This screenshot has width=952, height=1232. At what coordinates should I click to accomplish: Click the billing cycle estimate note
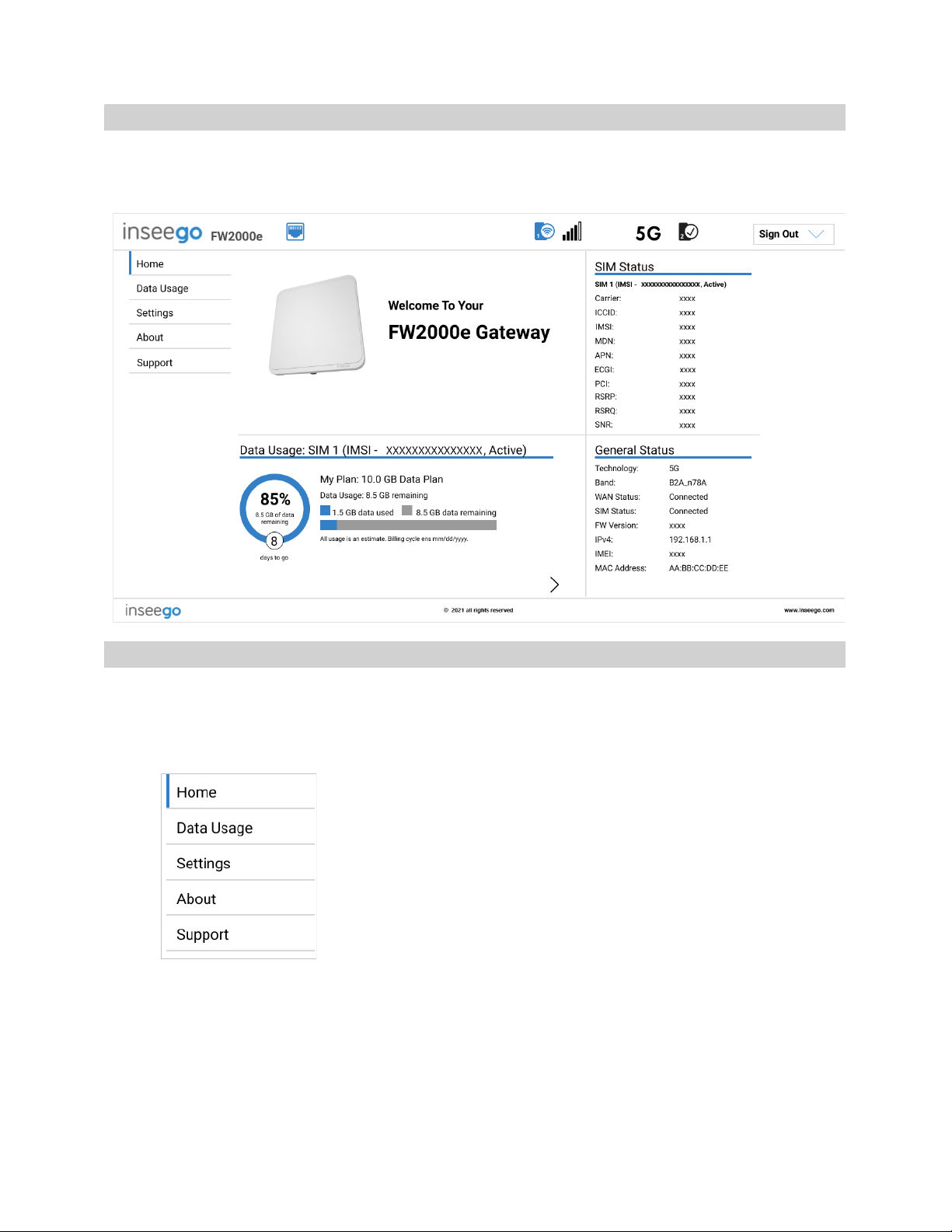click(x=394, y=539)
